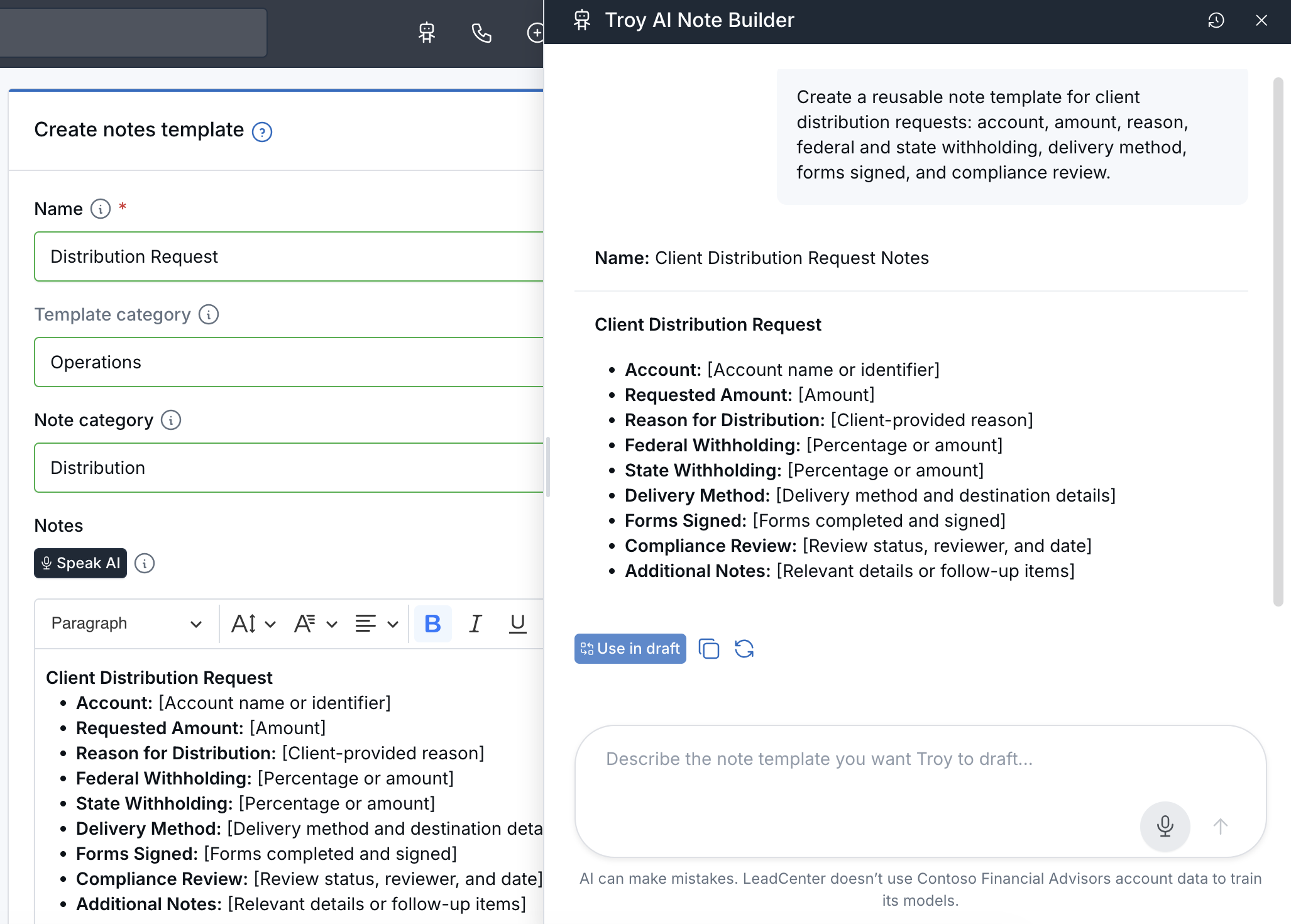Send the prompt with arrow button
Image resolution: width=1291 pixels, height=924 pixels.
tap(1221, 826)
